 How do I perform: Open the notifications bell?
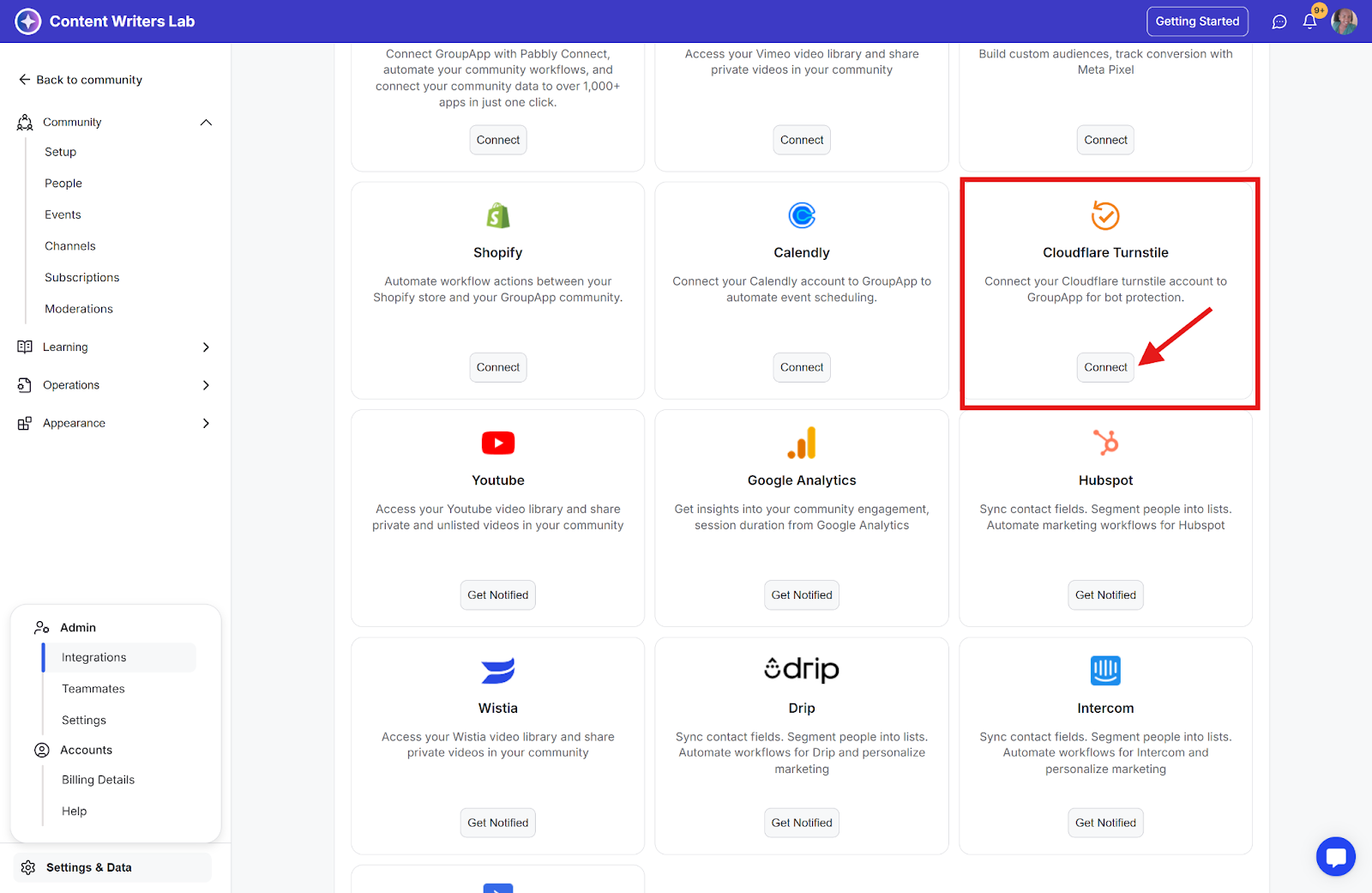coord(1309,21)
